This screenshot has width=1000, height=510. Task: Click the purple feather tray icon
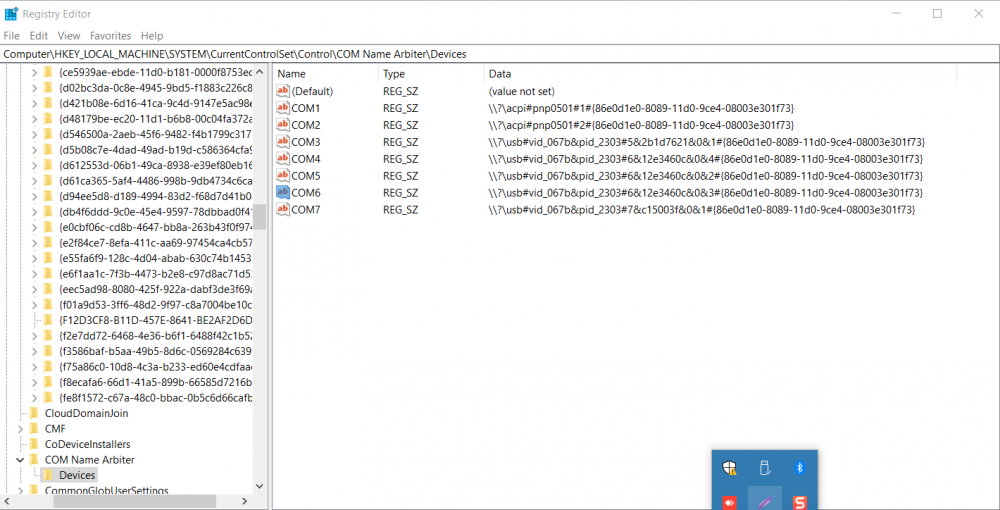765,502
